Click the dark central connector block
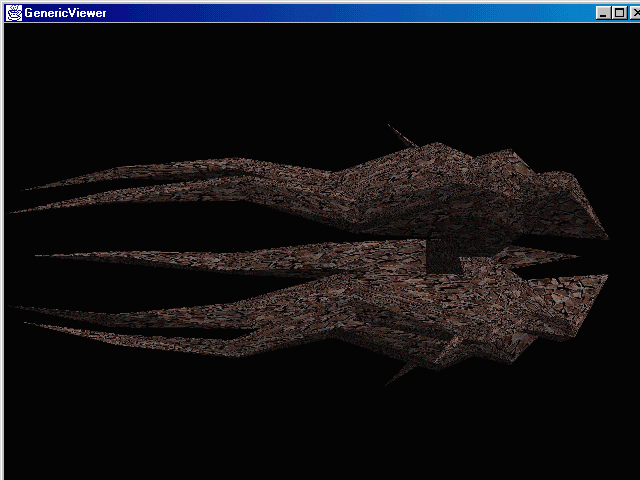The width and height of the screenshot is (640, 480). click(x=443, y=256)
